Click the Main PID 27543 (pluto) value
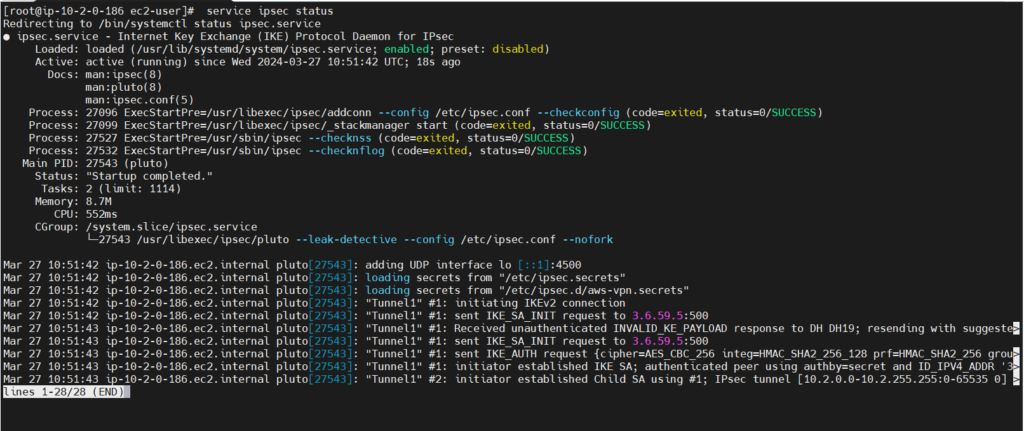 (x=127, y=163)
